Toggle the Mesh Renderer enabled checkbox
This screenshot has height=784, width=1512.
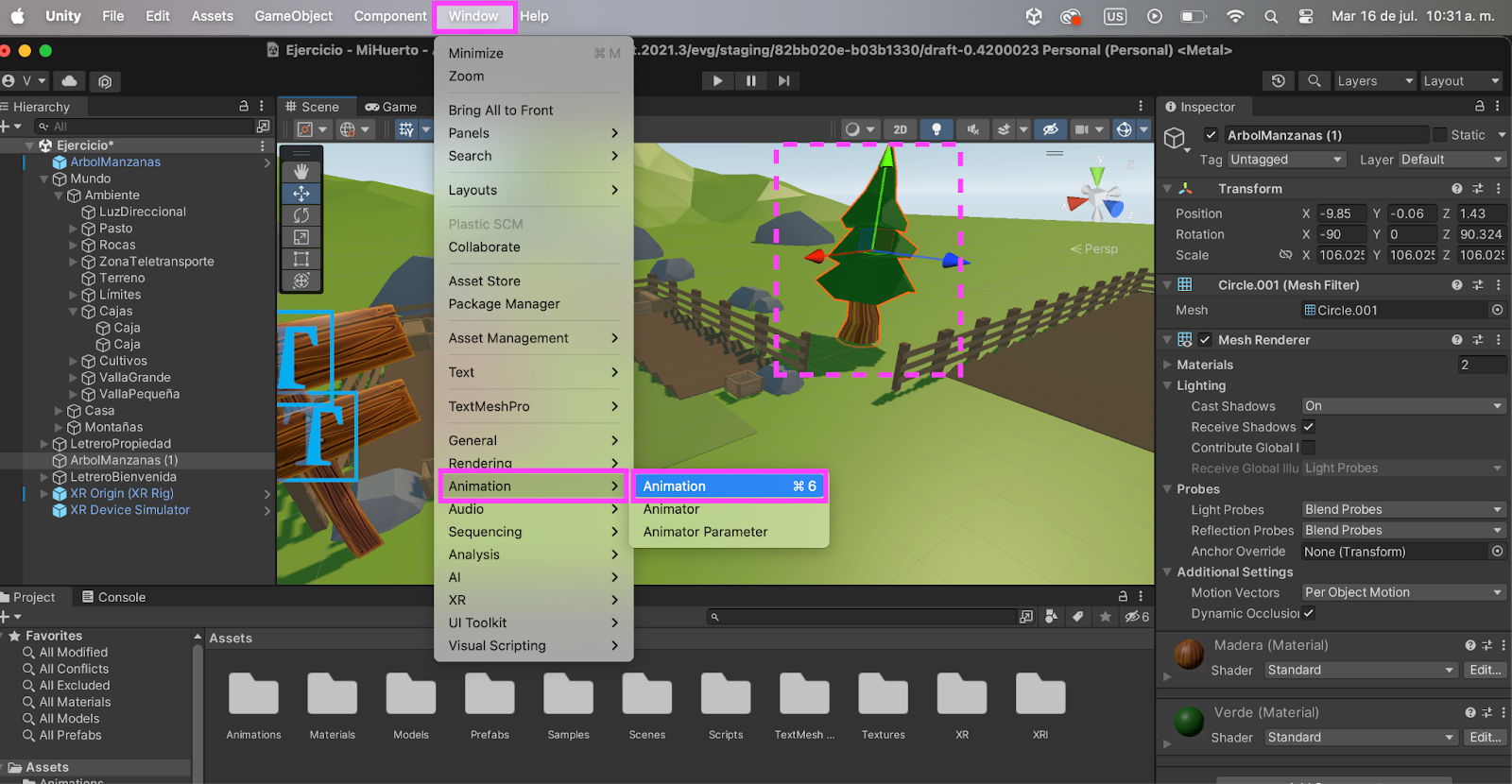[x=1205, y=340]
